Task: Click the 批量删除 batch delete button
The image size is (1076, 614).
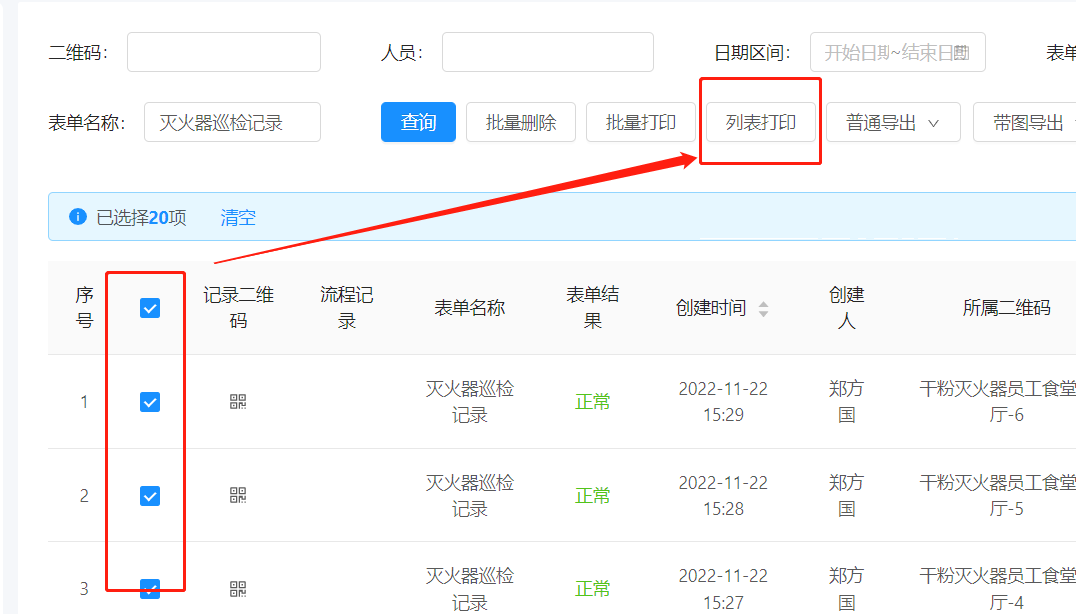Action: (520, 121)
